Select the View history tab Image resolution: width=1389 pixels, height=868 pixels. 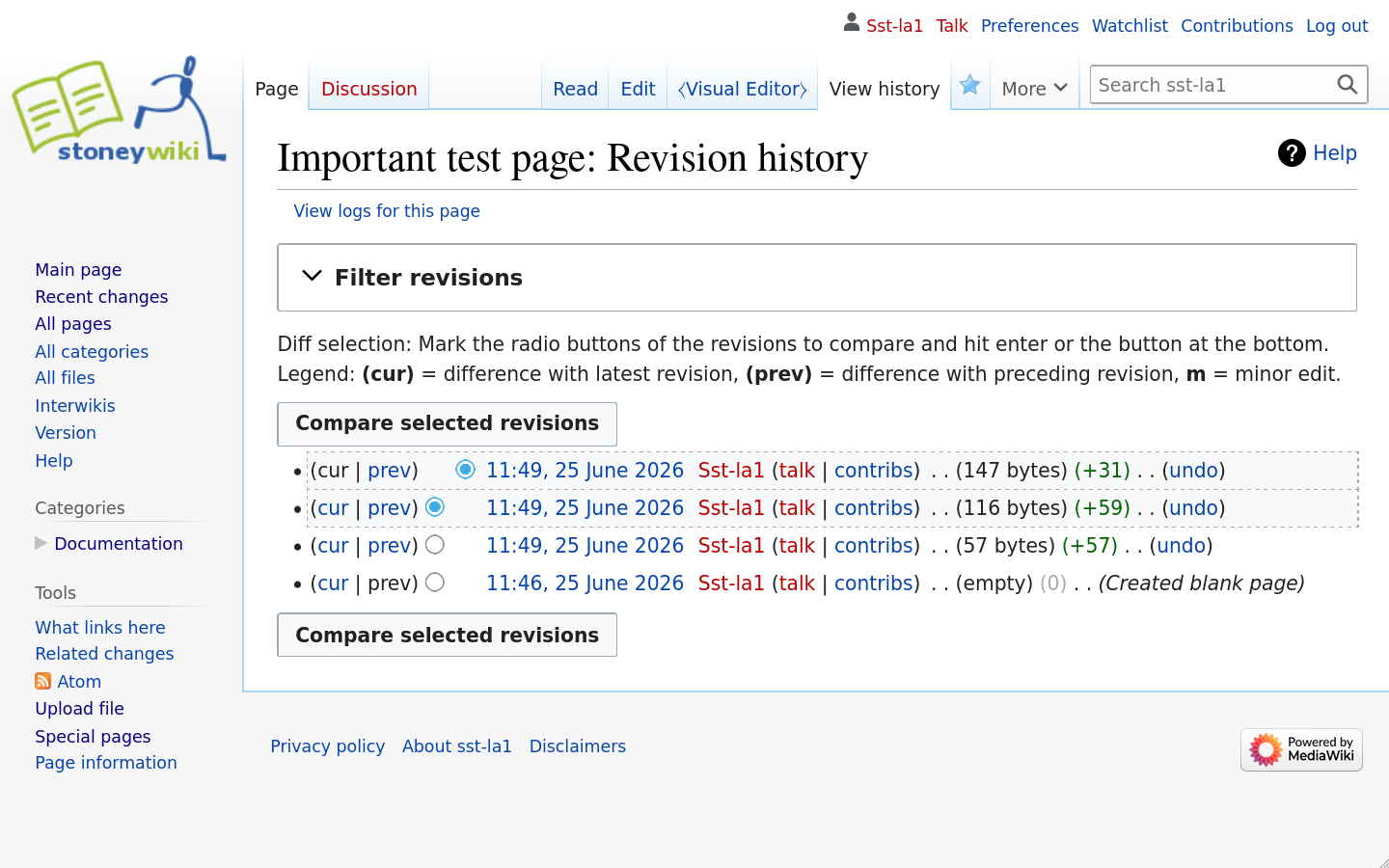click(885, 89)
